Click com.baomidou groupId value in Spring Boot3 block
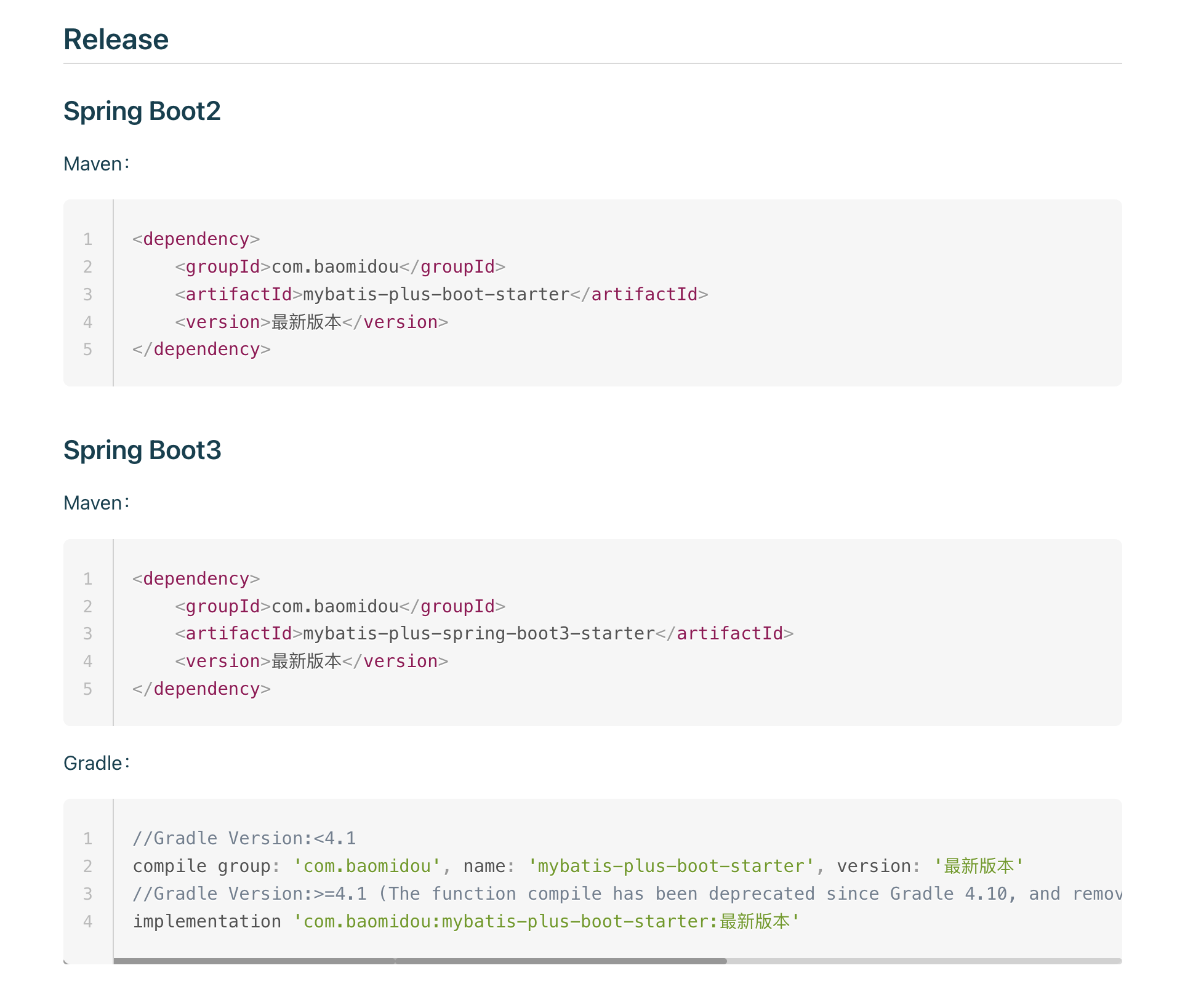This screenshot has height=1008, width=1177. coord(335,607)
